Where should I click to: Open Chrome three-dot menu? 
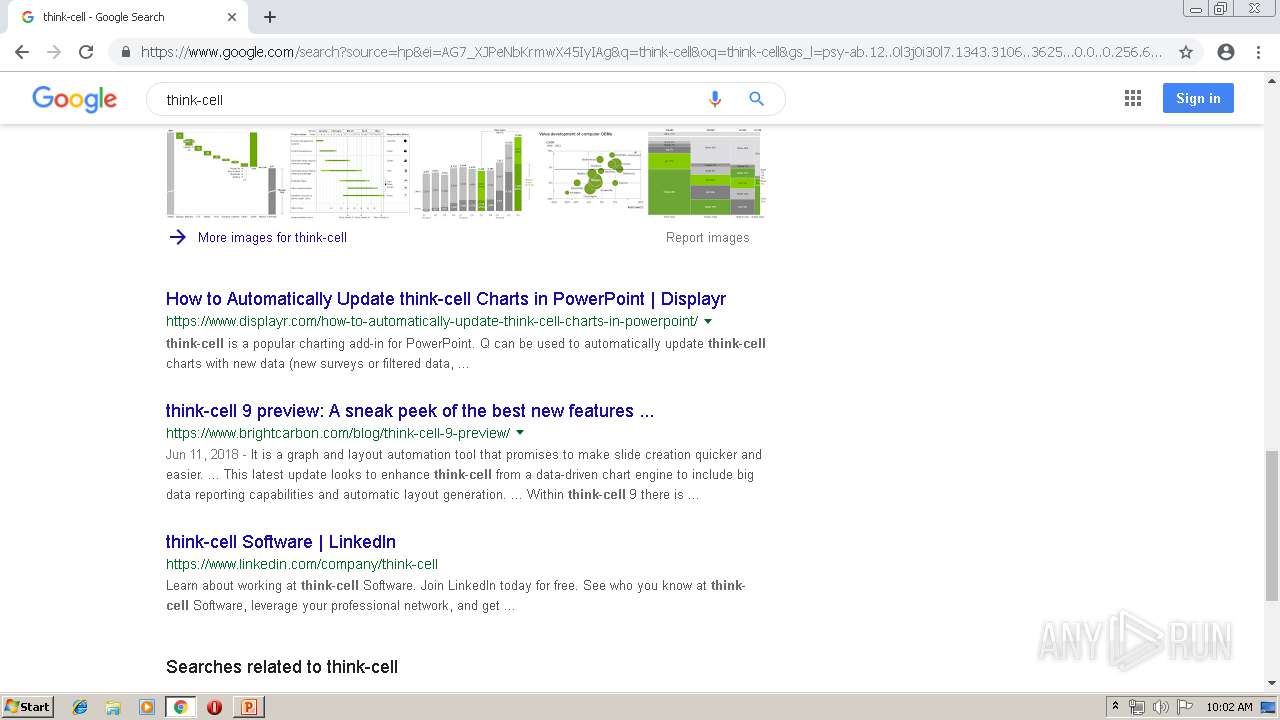point(1258,52)
